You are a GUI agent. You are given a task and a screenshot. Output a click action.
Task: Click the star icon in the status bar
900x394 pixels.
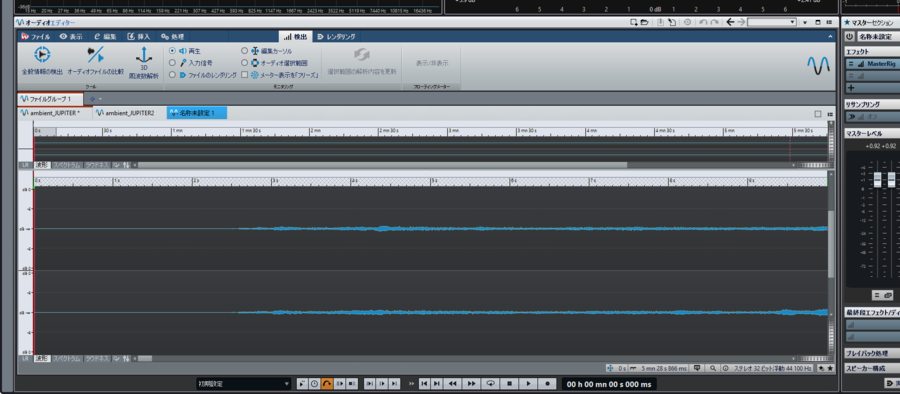[x=831, y=368]
